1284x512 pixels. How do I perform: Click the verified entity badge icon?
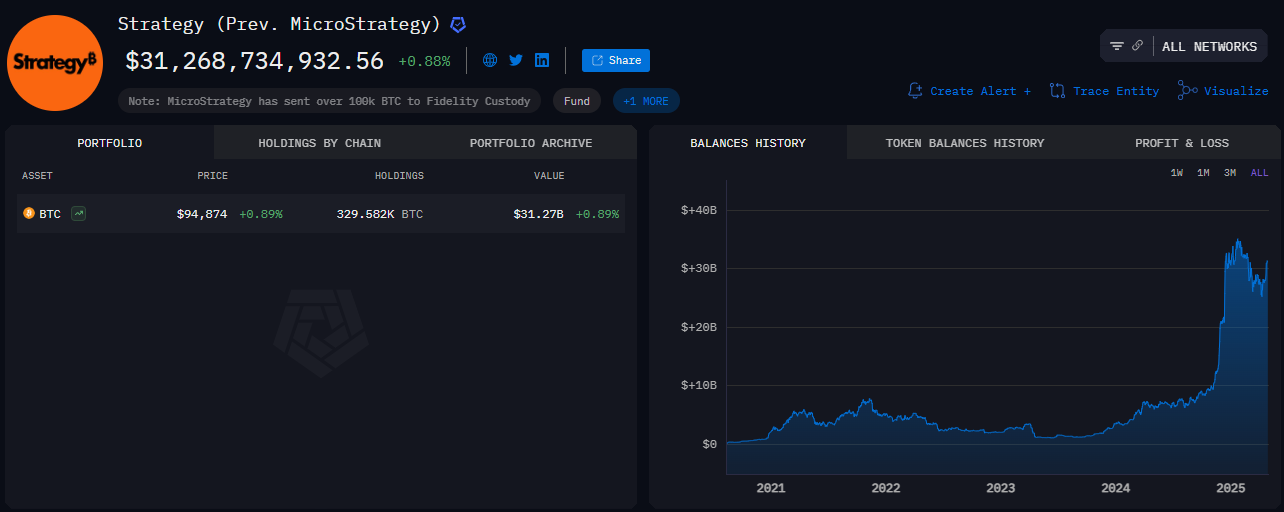point(458,24)
